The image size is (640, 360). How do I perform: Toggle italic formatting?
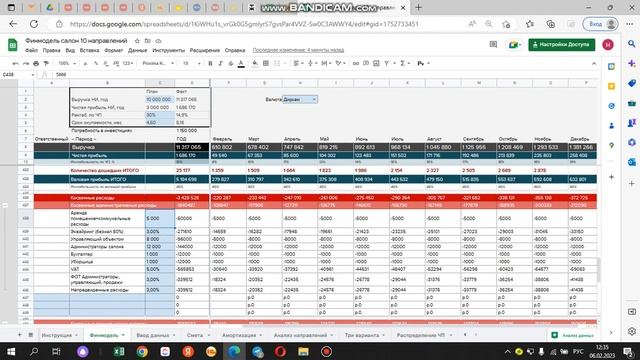click(x=220, y=64)
